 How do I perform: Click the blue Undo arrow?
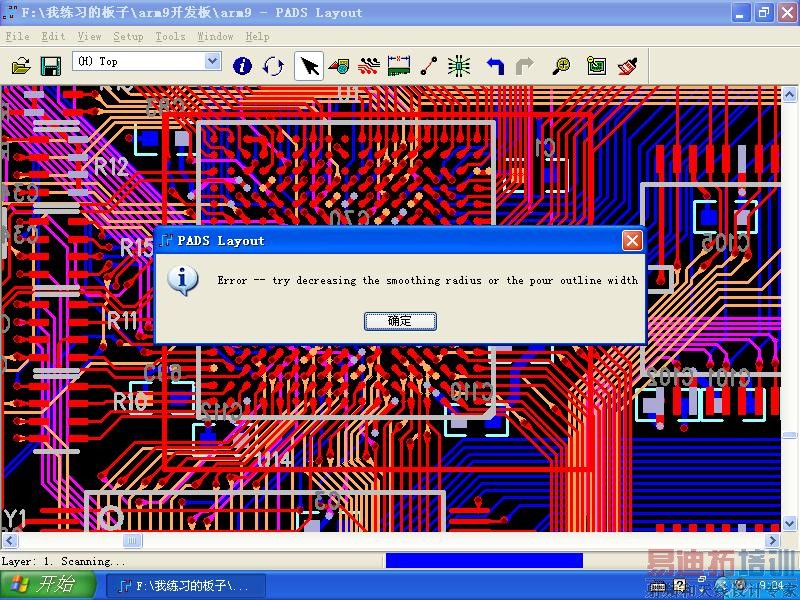pos(495,66)
